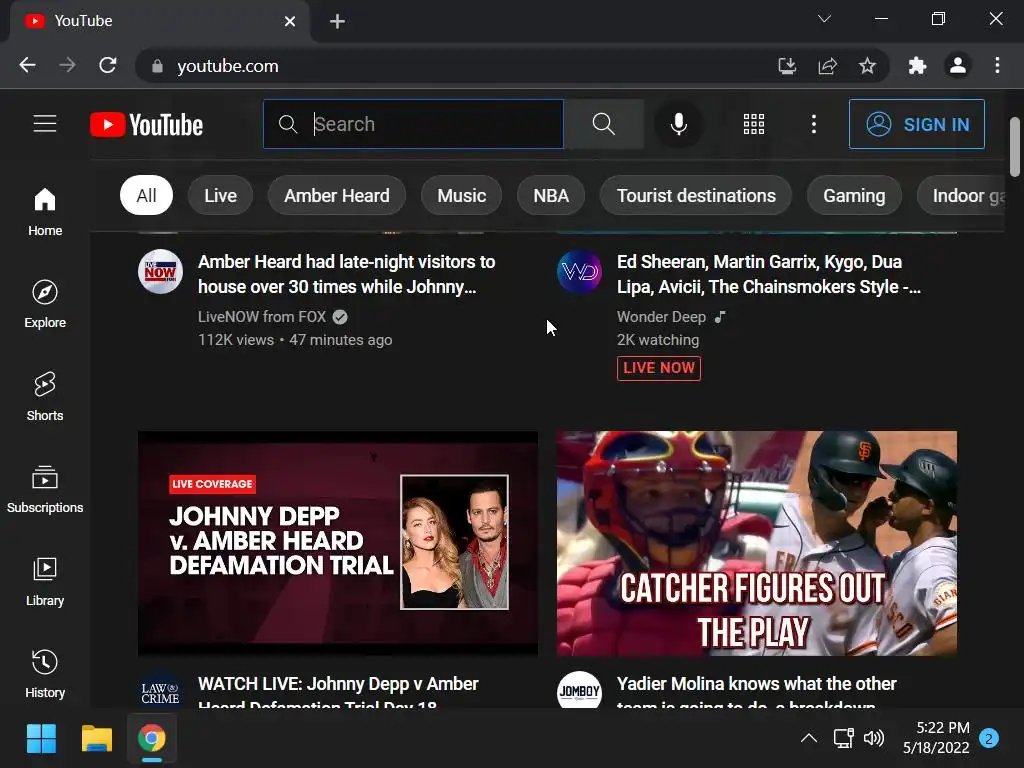The height and width of the screenshot is (768, 1024).
Task: Click the YouTube page vertical scrollbar
Action: coord(1014,147)
